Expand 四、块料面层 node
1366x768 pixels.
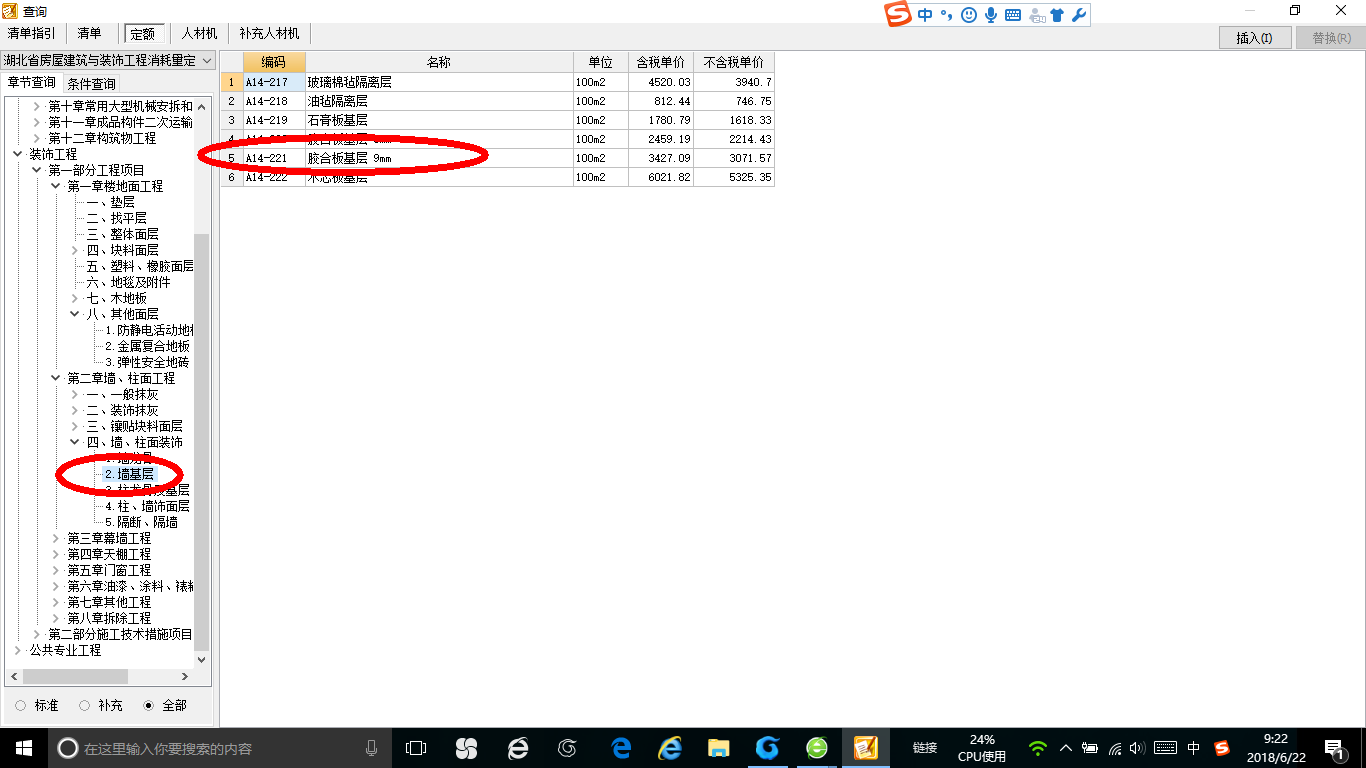(75, 250)
